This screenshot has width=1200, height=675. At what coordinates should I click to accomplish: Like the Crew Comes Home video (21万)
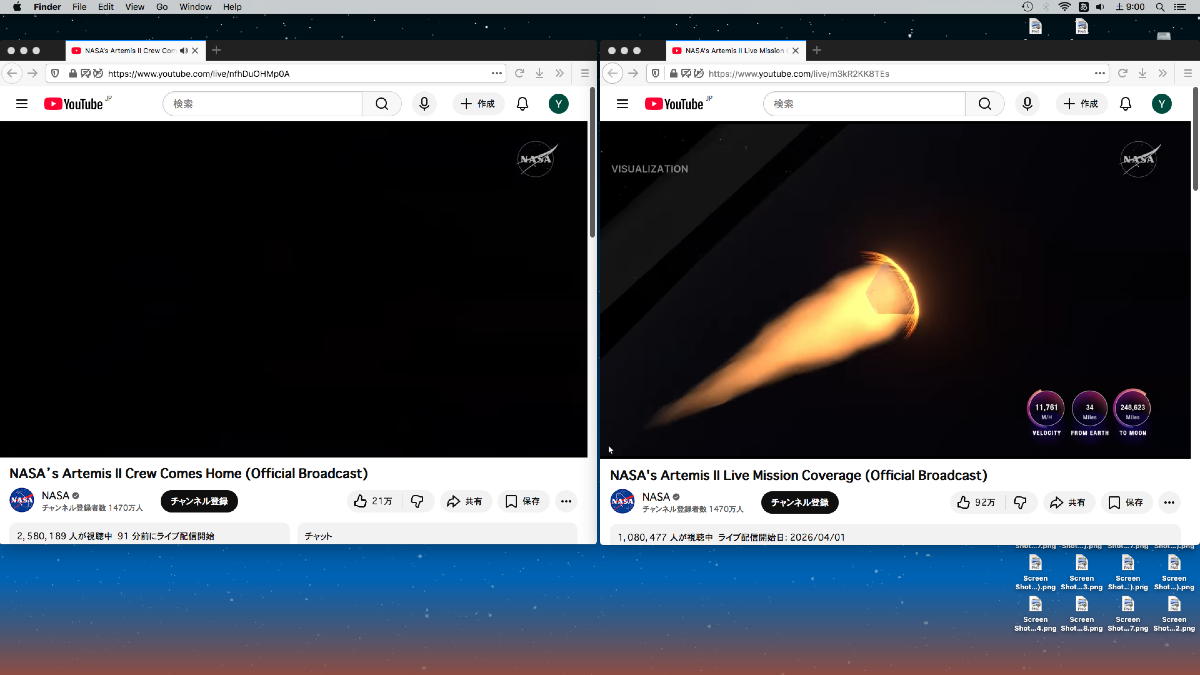pos(374,501)
